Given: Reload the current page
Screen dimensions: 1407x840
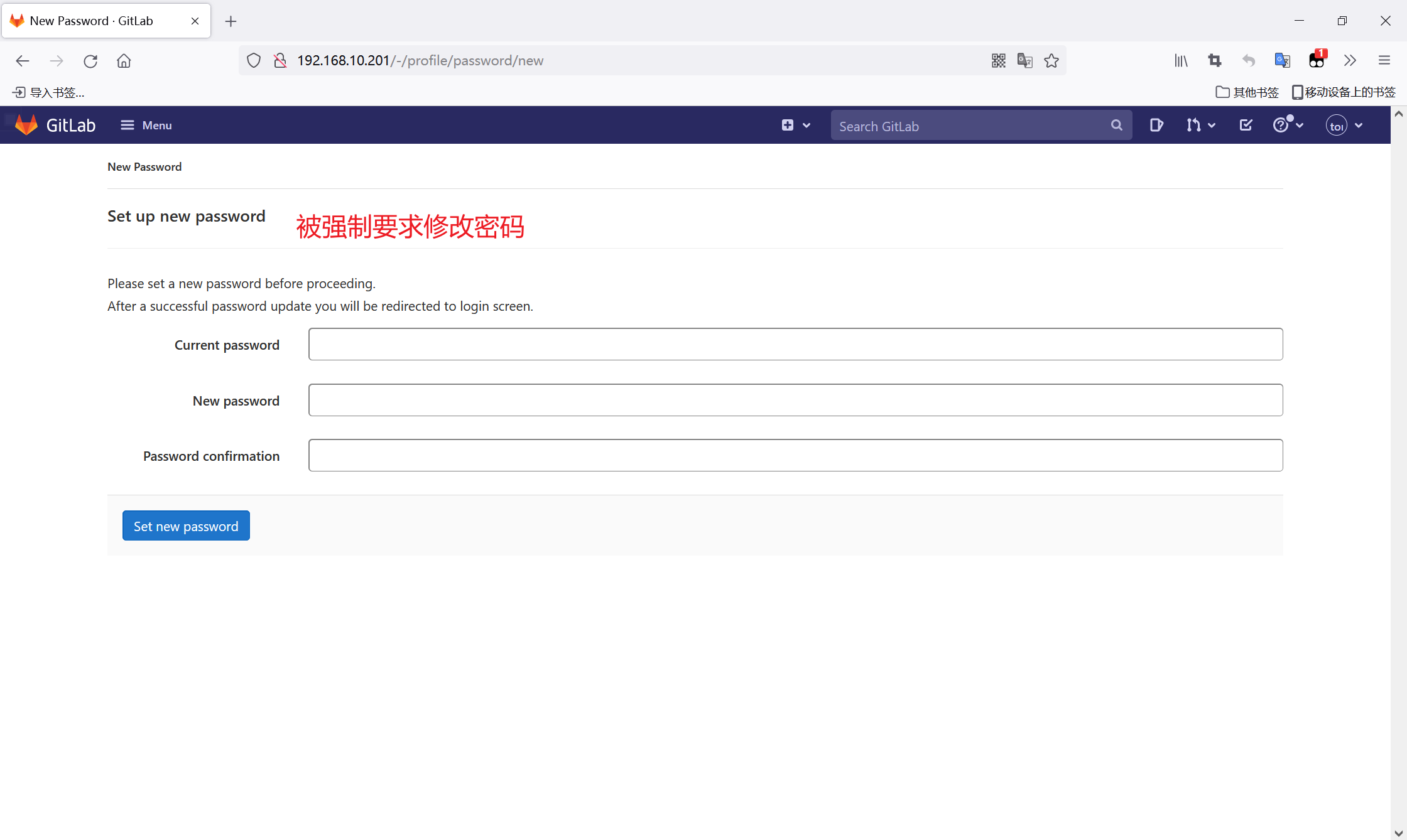Looking at the screenshot, I should pos(90,61).
